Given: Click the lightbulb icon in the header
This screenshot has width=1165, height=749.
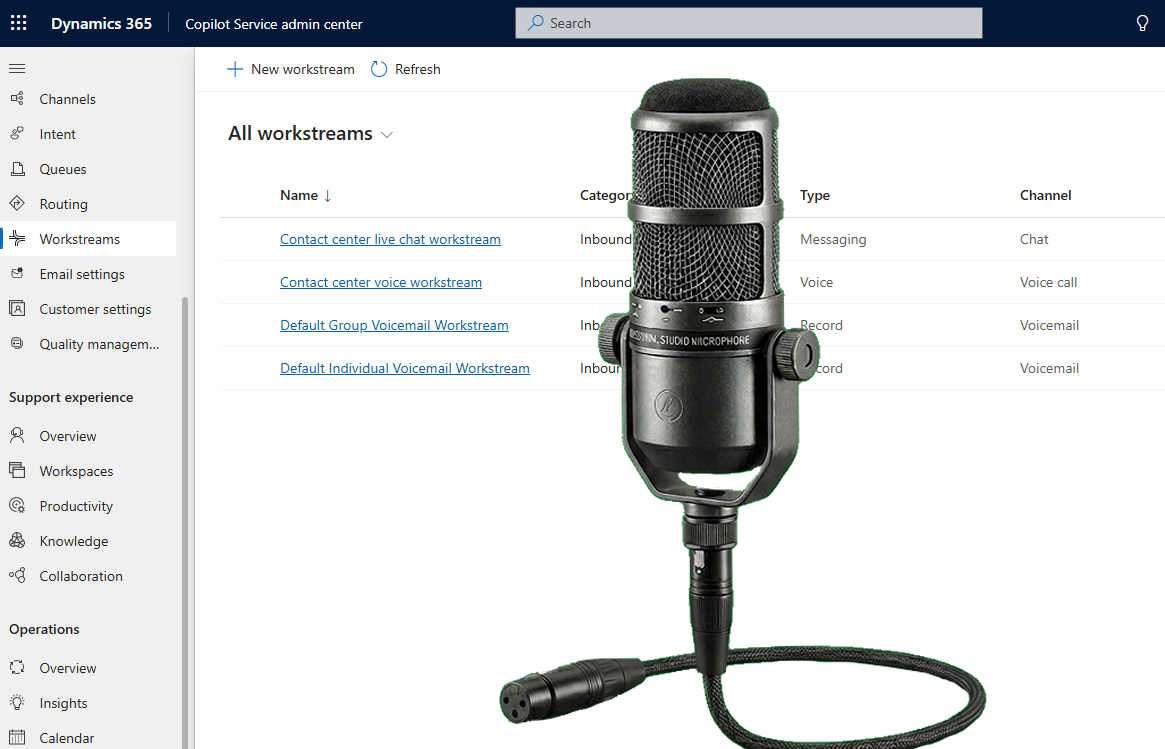Looking at the screenshot, I should click(x=1142, y=23).
